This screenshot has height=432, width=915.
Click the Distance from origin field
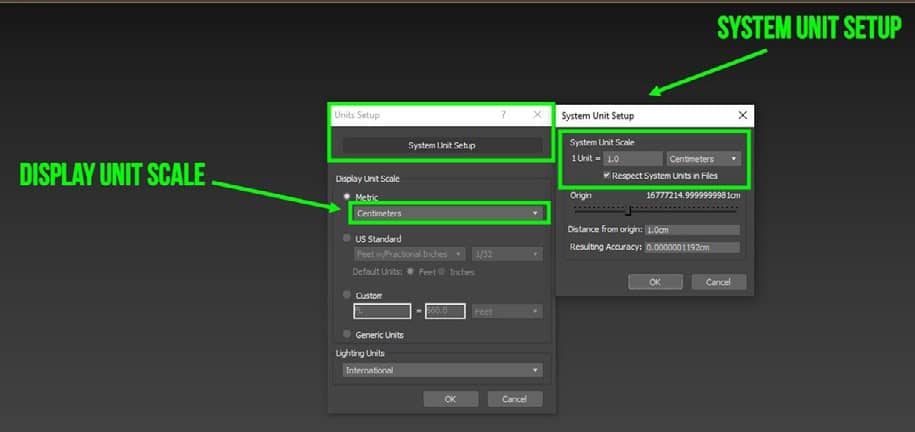[692, 230]
